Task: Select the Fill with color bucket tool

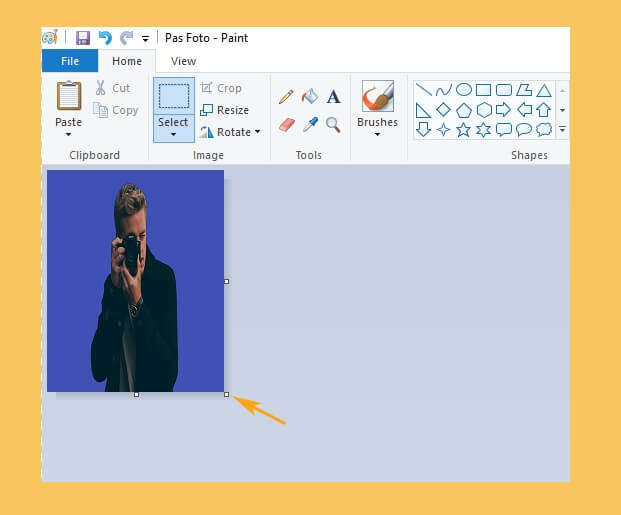Action: coord(310,96)
